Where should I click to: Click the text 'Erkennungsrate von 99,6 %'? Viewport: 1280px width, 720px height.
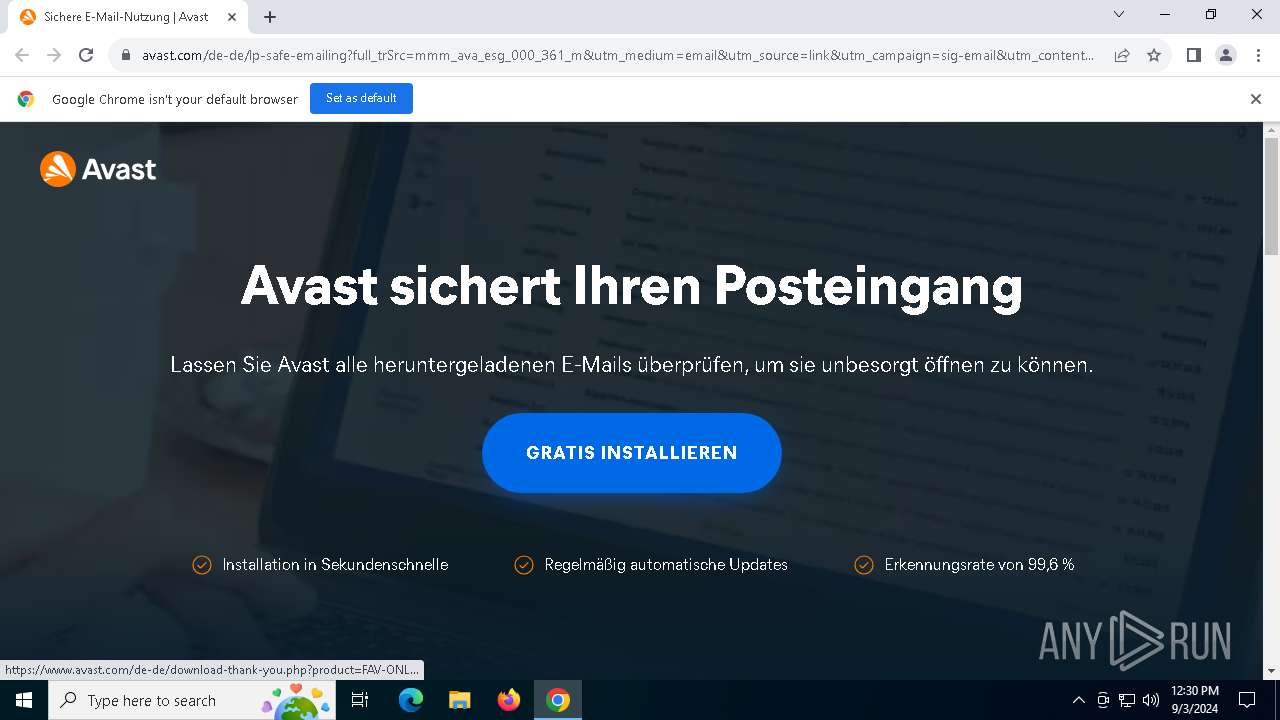click(979, 565)
